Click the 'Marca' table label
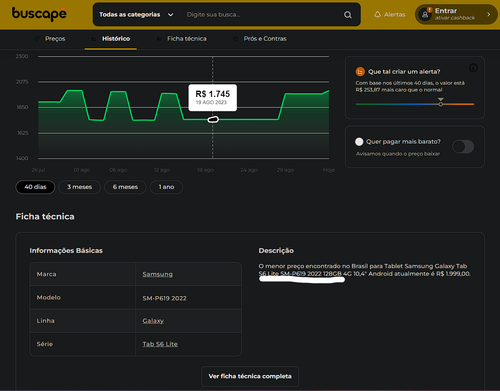Viewport: 500px width, 391px height. point(46,274)
